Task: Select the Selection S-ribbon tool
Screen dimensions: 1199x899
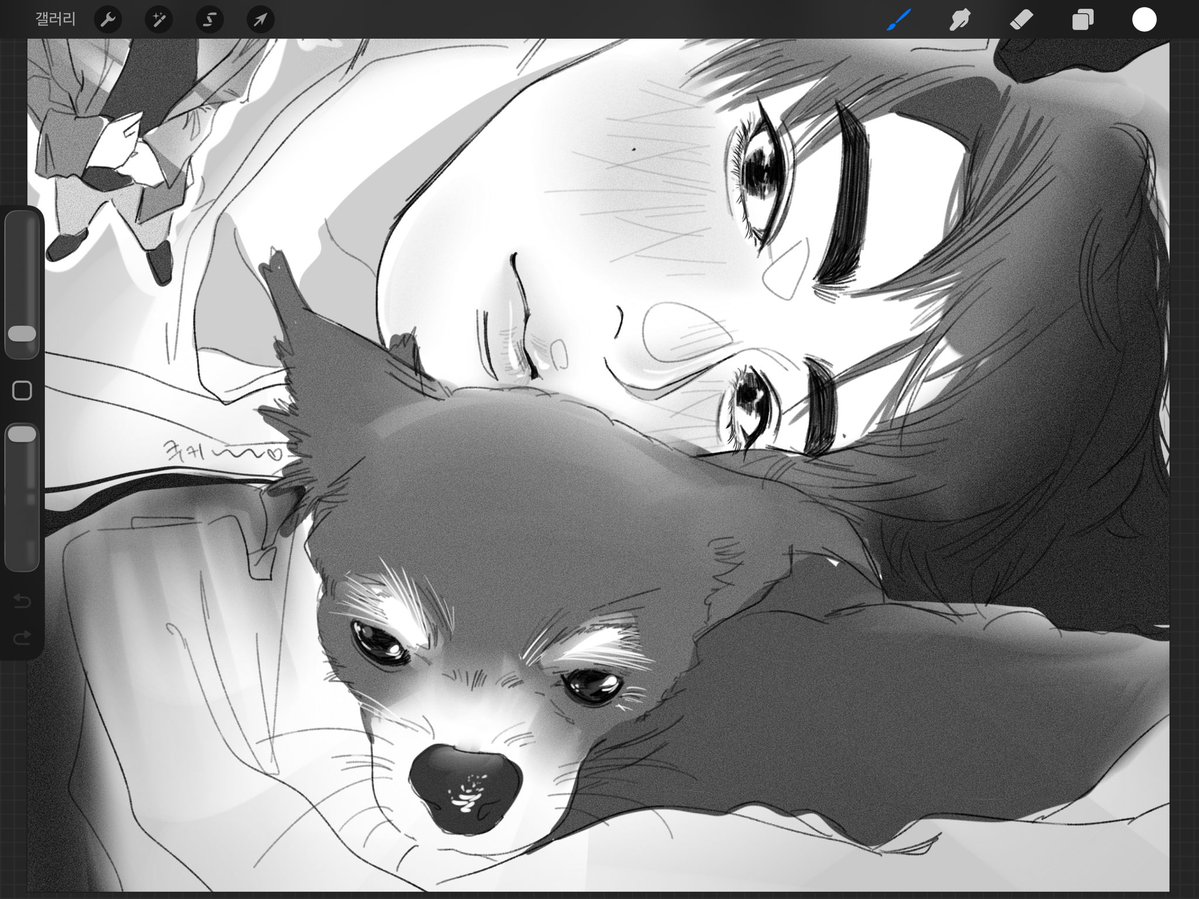Action: pyautogui.click(x=210, y=19)
